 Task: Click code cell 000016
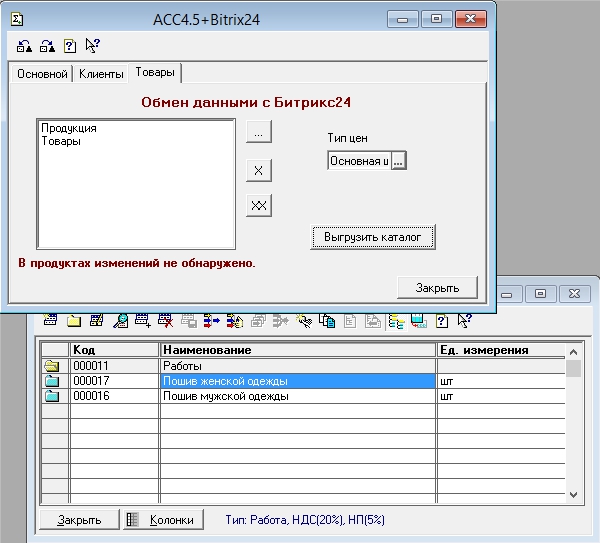point(114,396)
